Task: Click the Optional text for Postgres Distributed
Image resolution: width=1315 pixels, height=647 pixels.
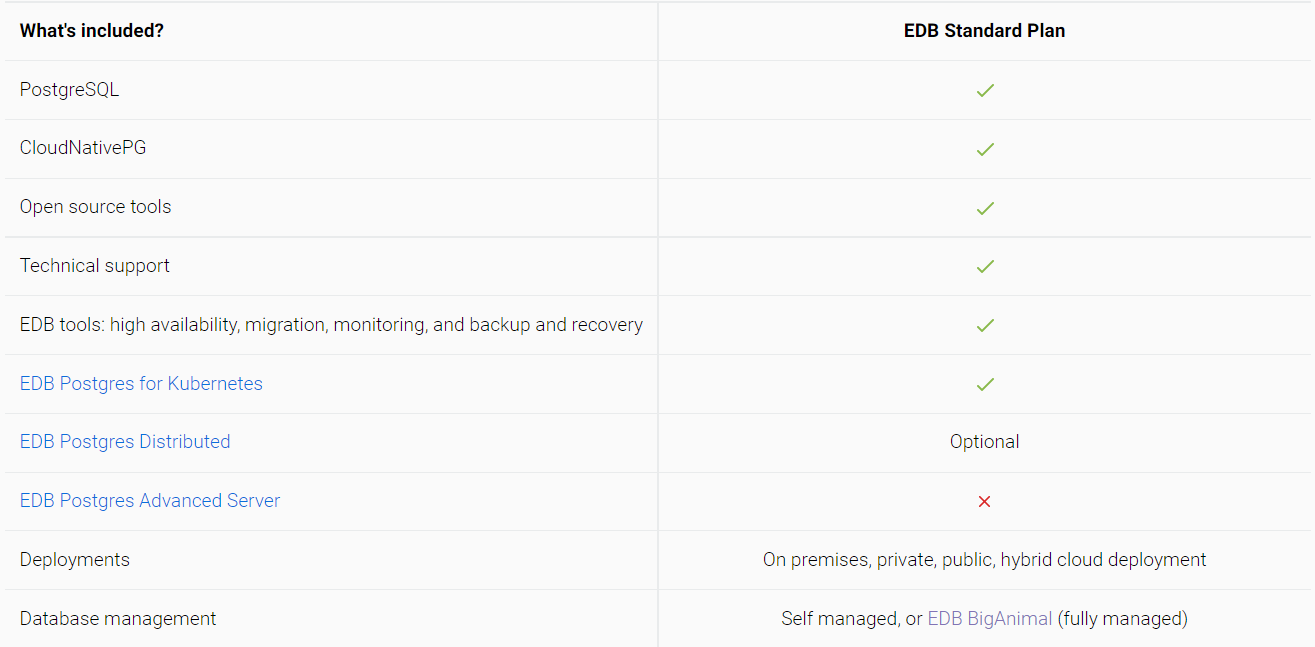Action: coord(985,441)
